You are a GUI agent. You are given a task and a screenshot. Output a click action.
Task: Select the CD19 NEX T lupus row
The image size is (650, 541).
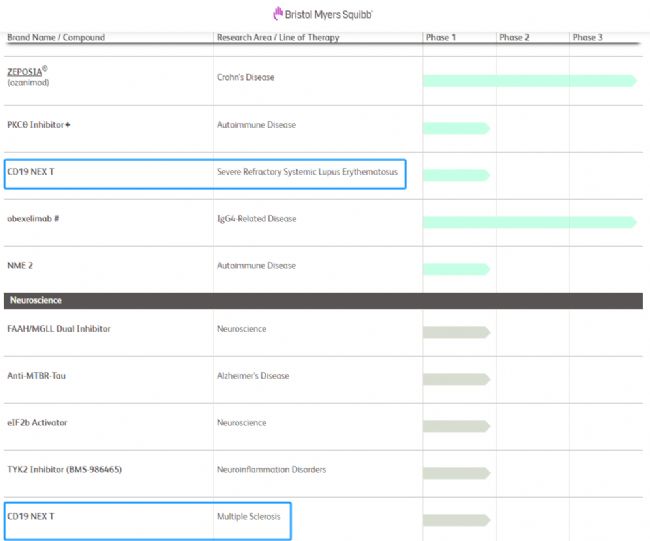tap(205, 174)
